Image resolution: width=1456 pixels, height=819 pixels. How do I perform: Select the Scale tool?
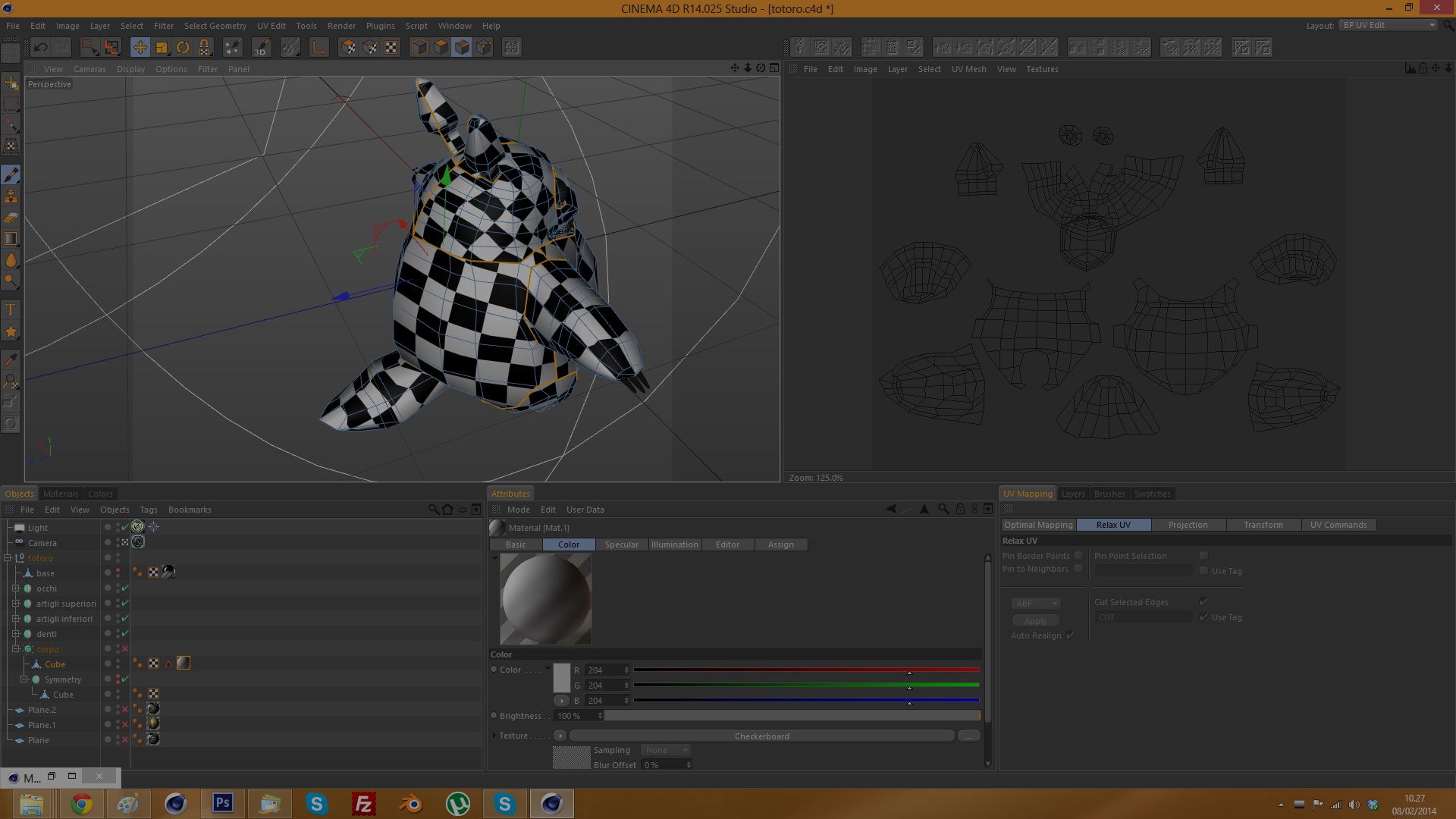(x=162, y=48)
